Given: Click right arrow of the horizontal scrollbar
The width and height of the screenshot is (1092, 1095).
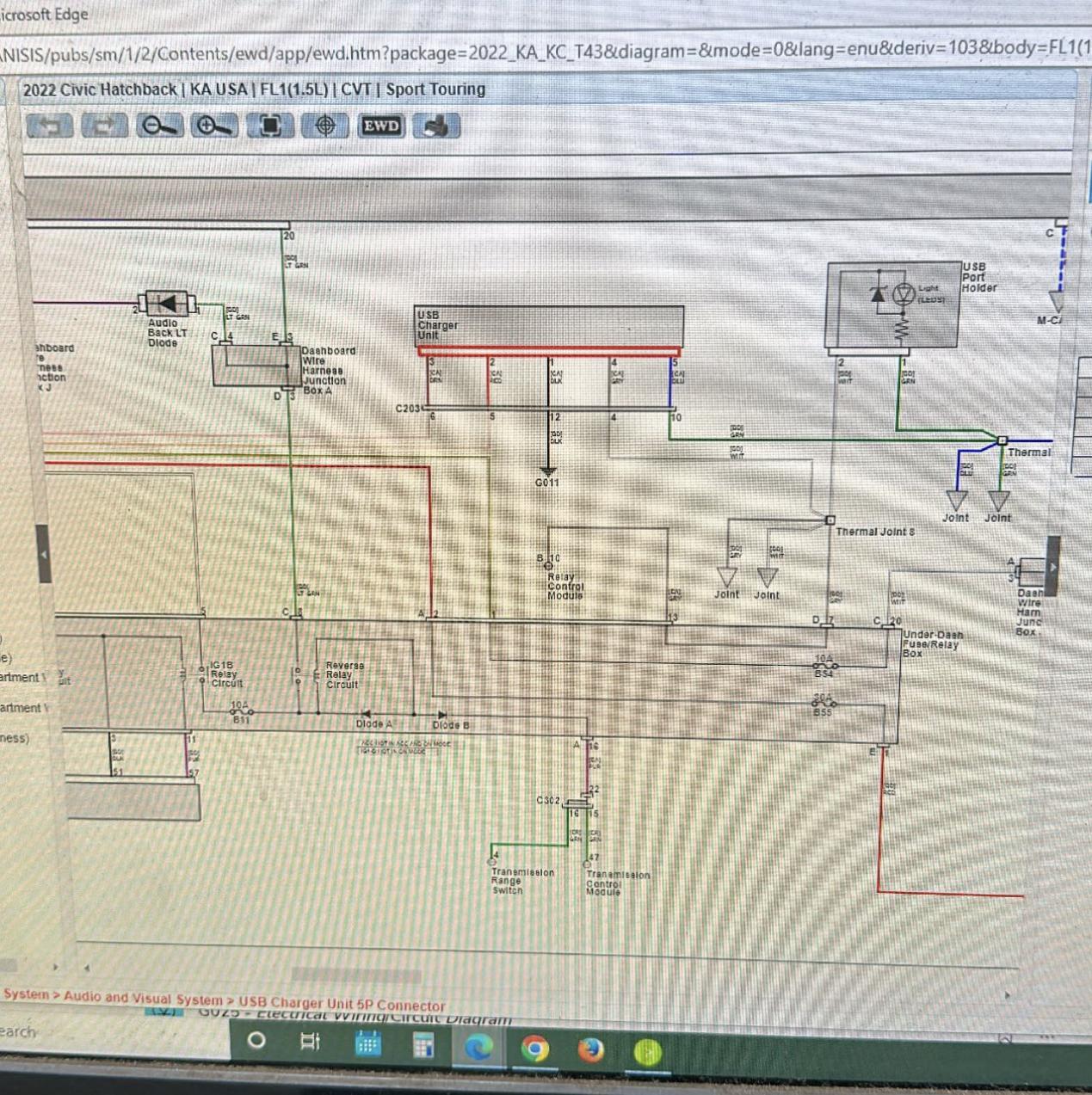Looking at the screenshot, I should (1009, 994).
